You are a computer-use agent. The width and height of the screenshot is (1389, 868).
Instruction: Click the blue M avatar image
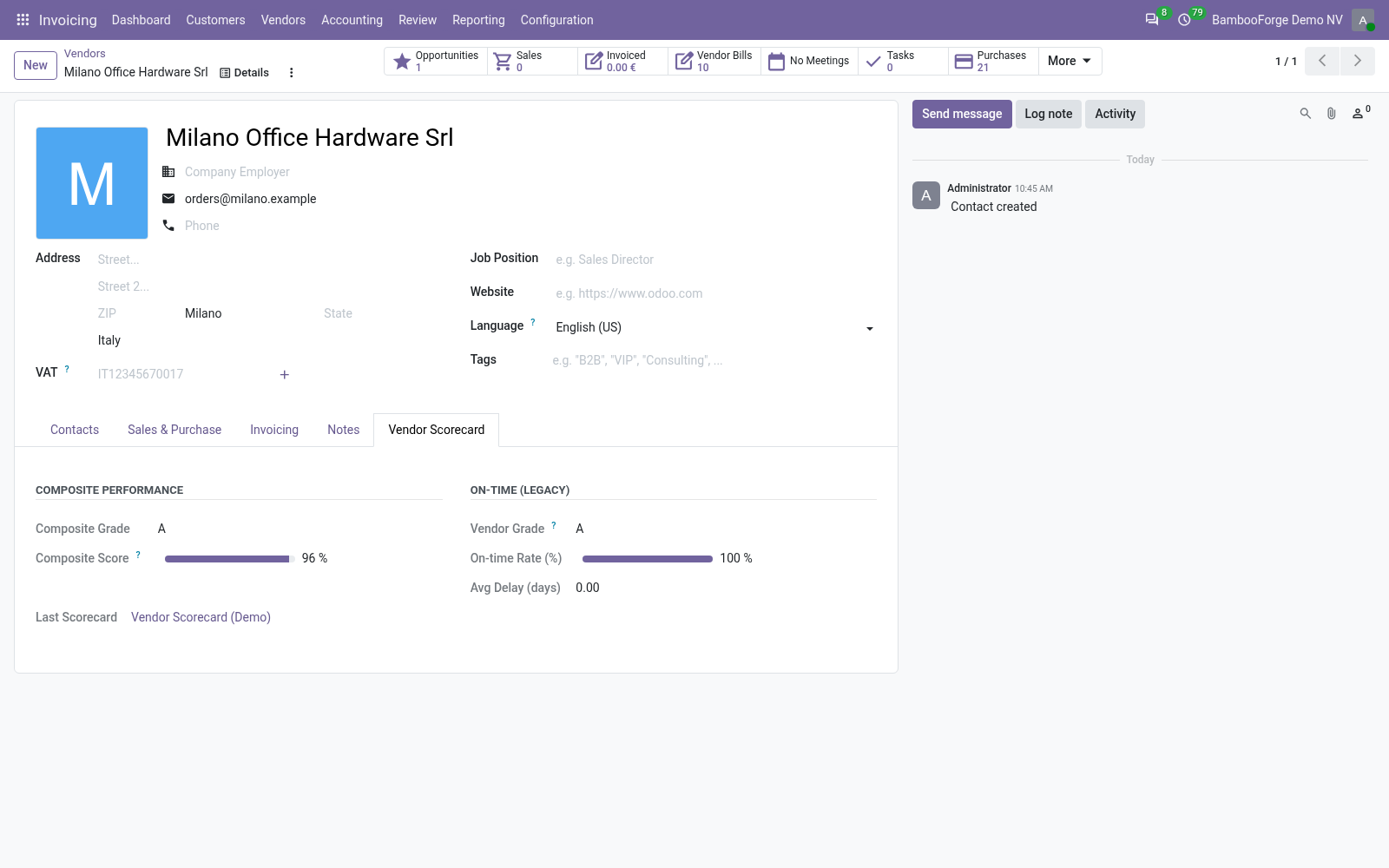tap(92, 183)
